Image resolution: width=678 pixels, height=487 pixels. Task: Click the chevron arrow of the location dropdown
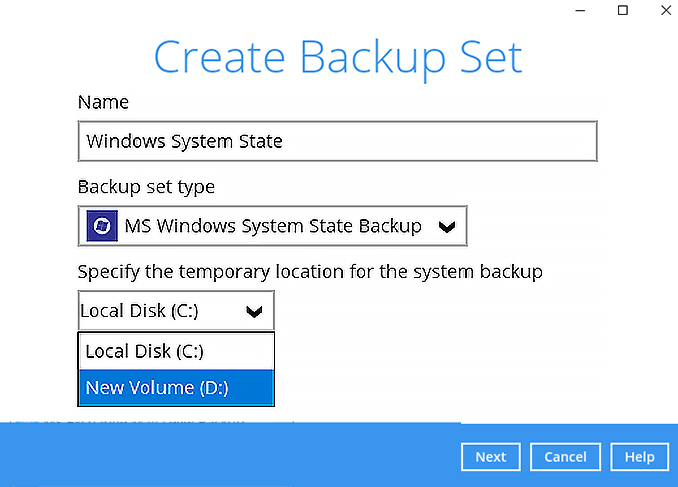[254, 311]
